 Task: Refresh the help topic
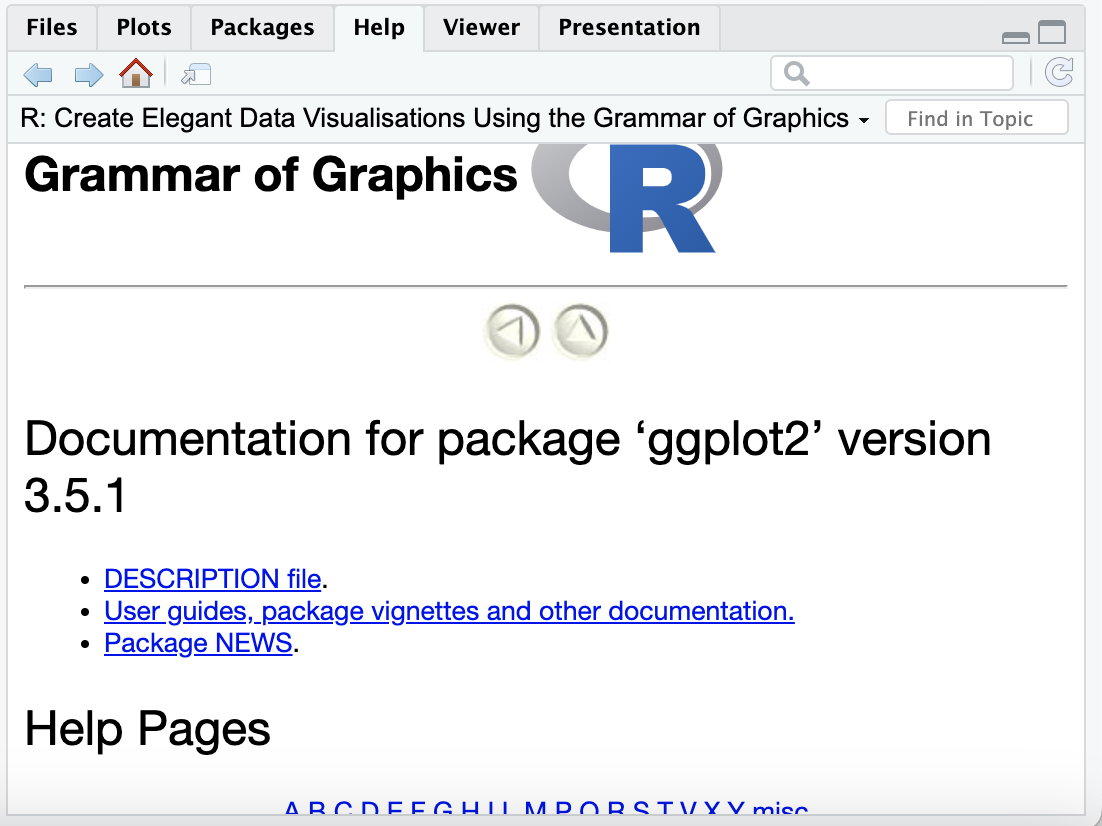pyautogui.click(x=1059, y=73)
